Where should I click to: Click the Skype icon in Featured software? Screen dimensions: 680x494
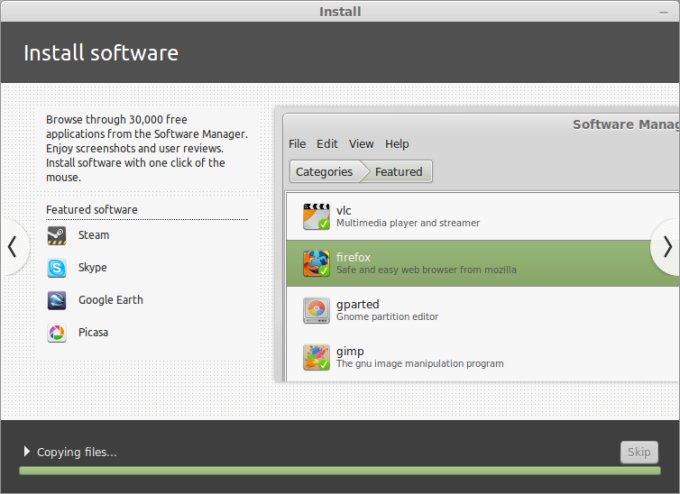pyautogui.click(x=57, y=268)
